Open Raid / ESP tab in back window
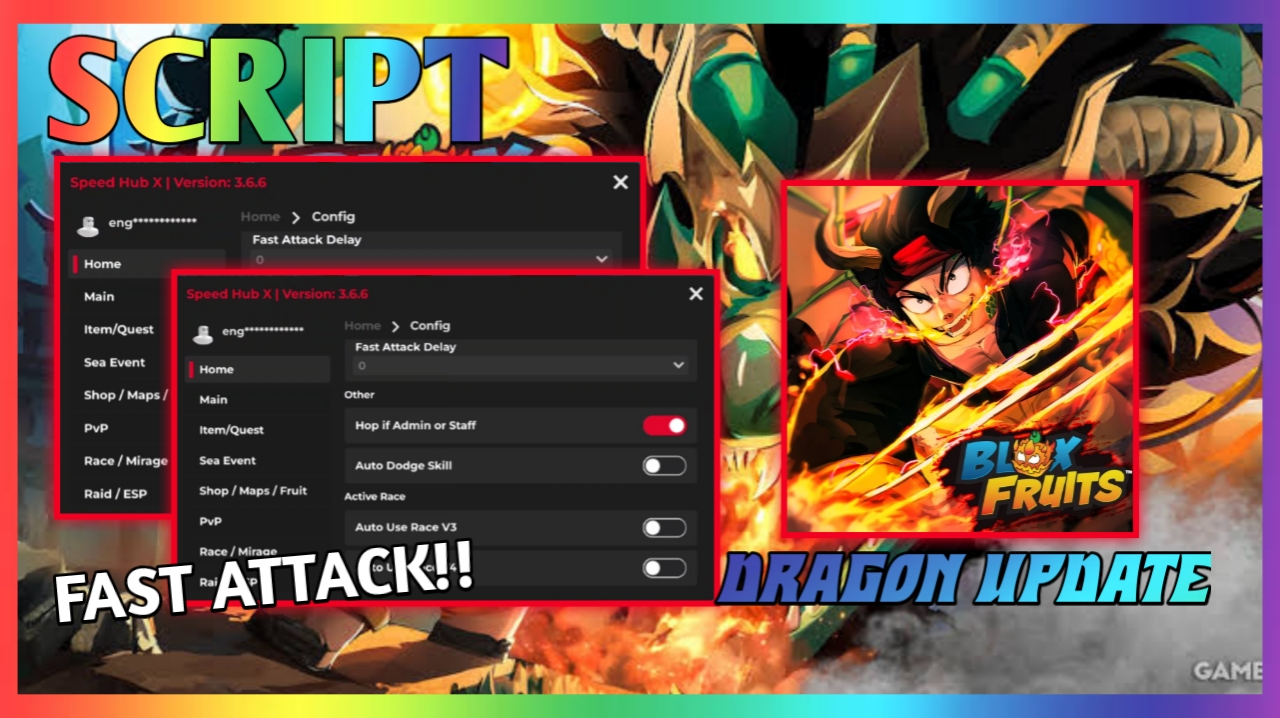 (115, 494)
